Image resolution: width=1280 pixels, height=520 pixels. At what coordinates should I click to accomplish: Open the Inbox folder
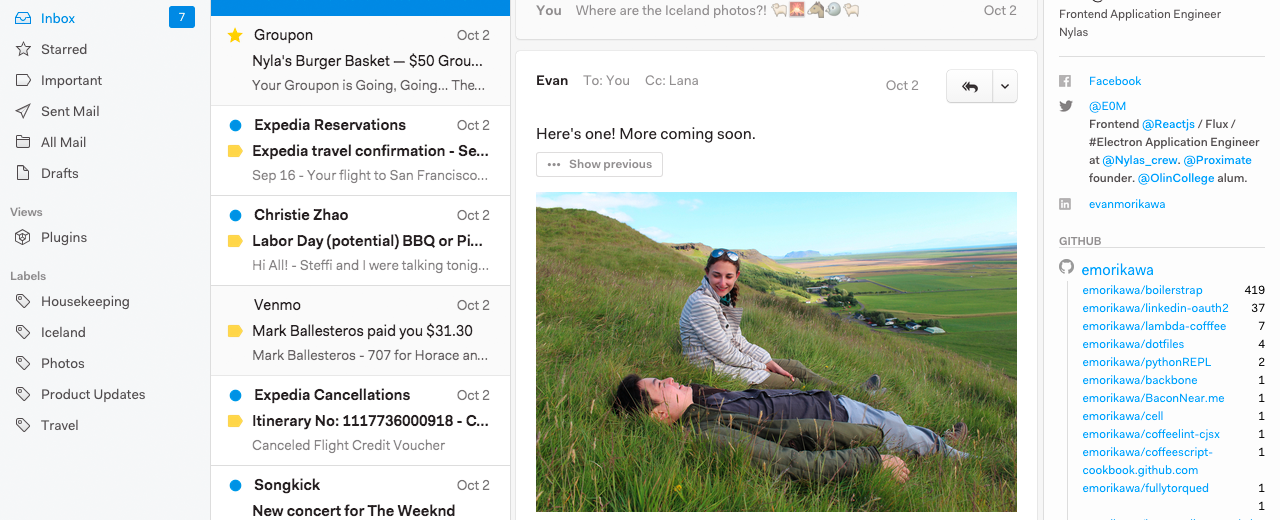(x=58, y=18)
